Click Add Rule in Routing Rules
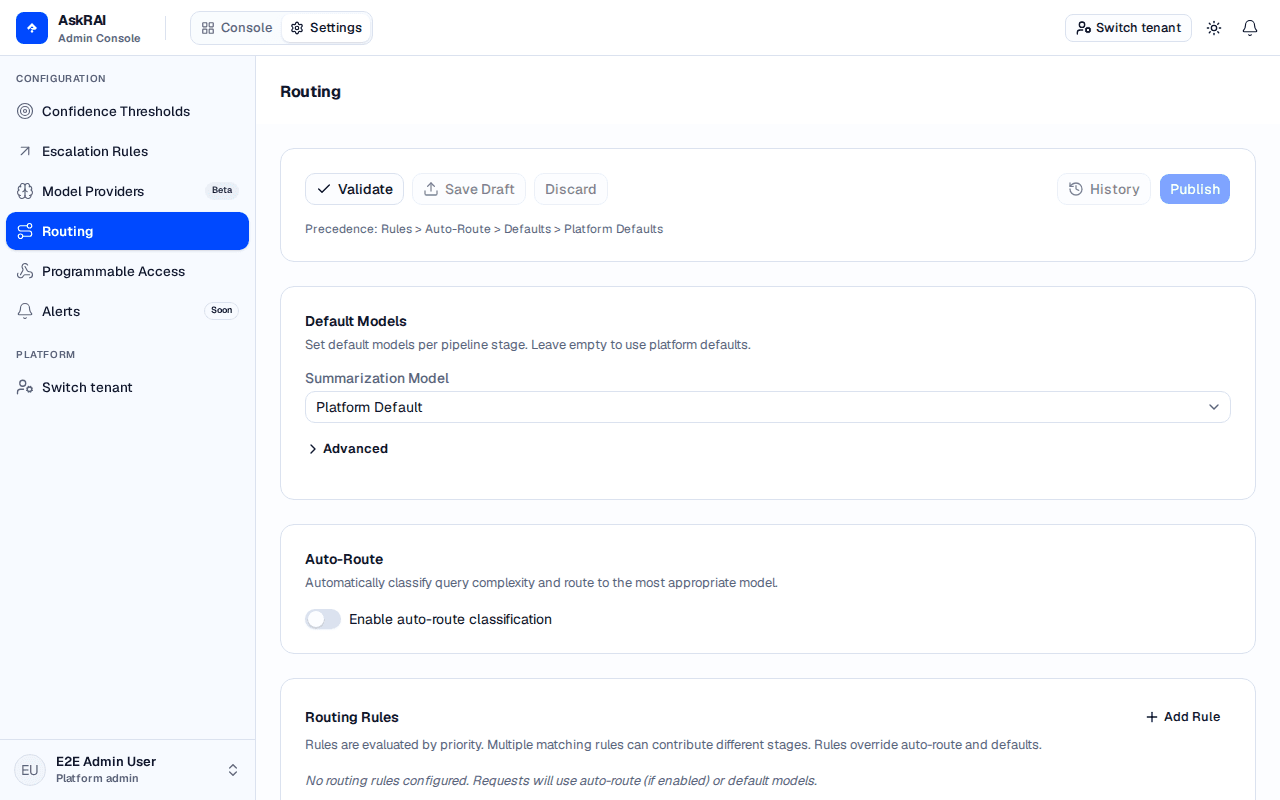The image size is (1280, 800). 1183,717
